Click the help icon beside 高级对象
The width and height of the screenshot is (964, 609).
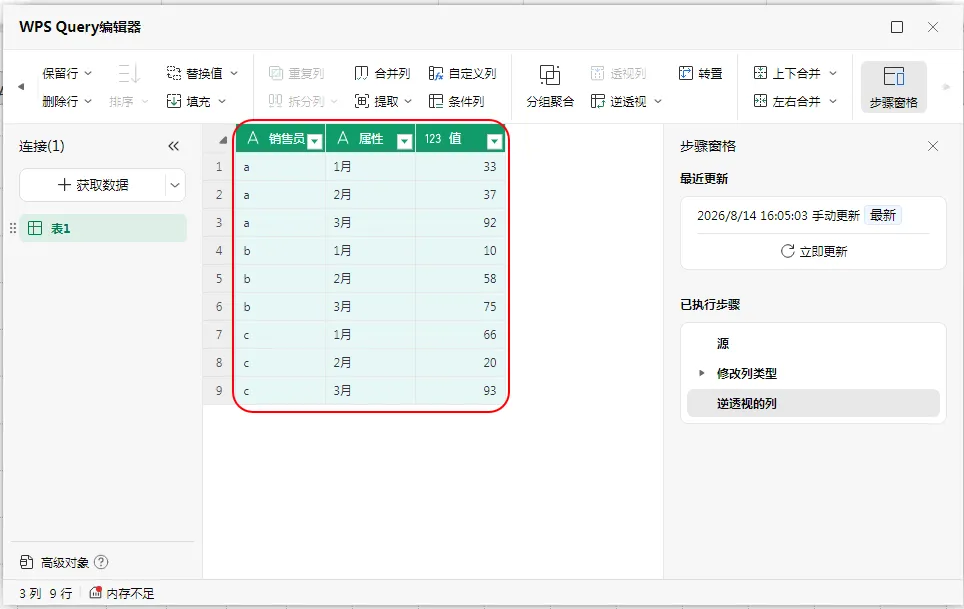point(101,562)
